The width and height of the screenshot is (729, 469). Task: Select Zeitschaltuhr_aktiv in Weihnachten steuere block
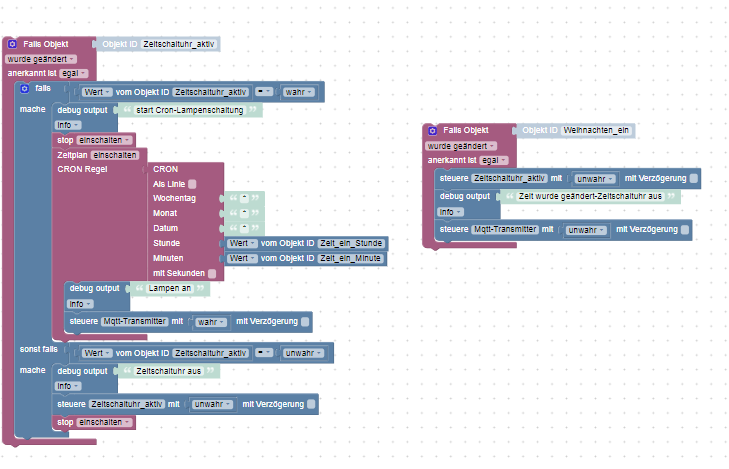509,178
